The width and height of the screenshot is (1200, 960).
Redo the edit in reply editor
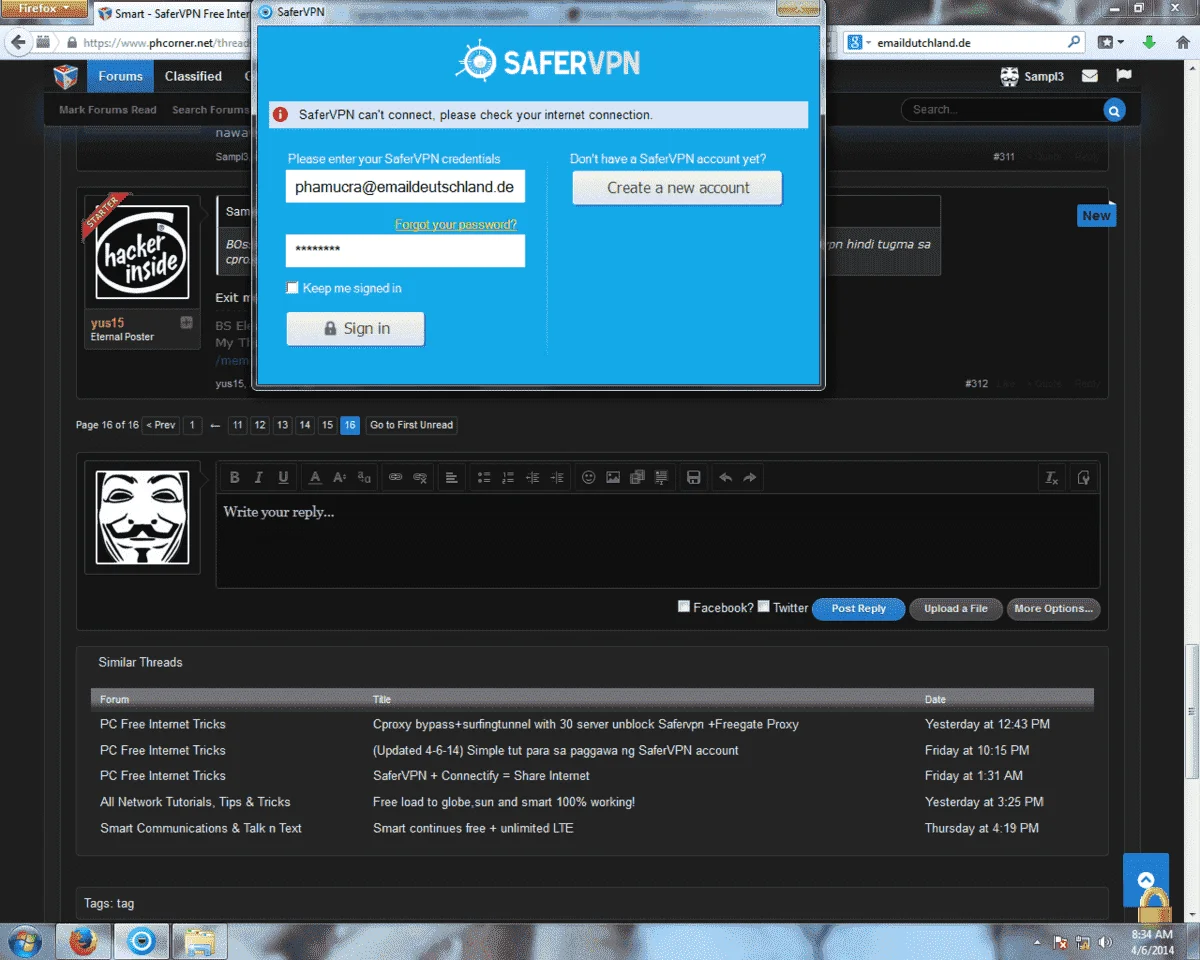[750, 478]
